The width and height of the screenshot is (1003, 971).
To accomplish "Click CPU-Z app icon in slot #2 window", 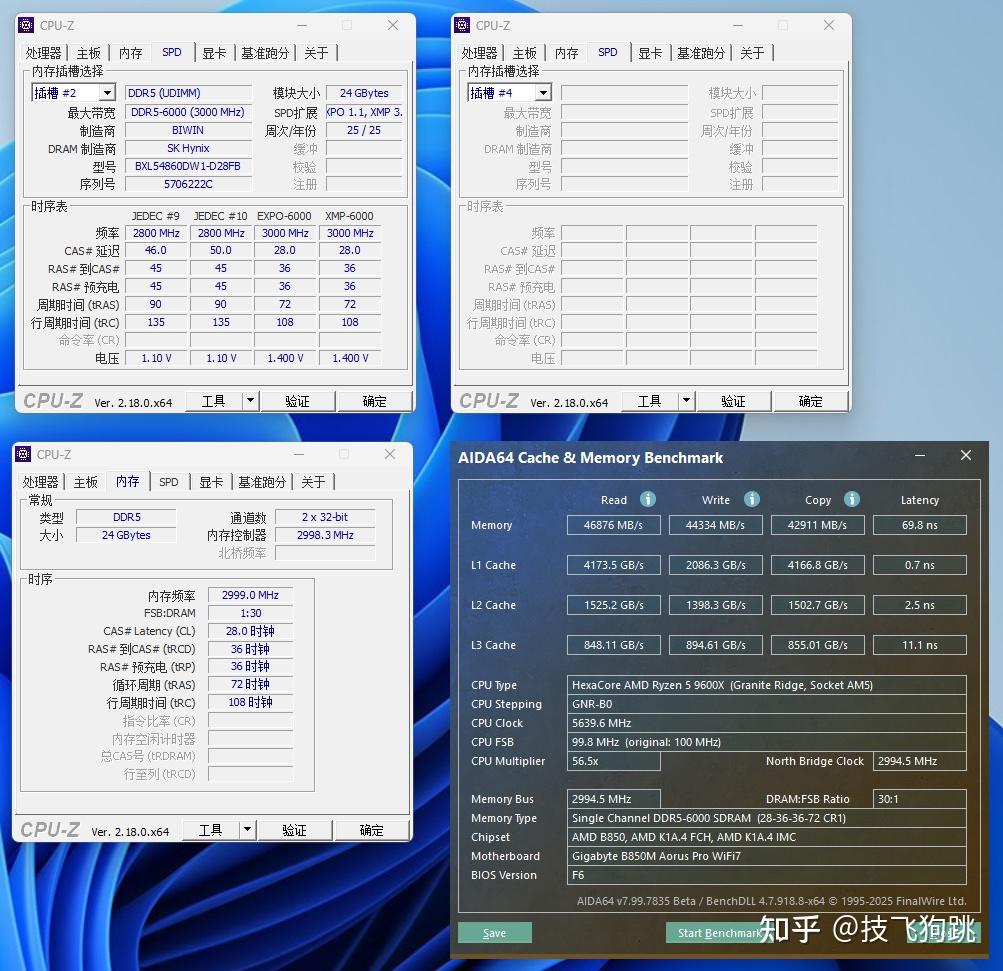I will click(26, 25).
